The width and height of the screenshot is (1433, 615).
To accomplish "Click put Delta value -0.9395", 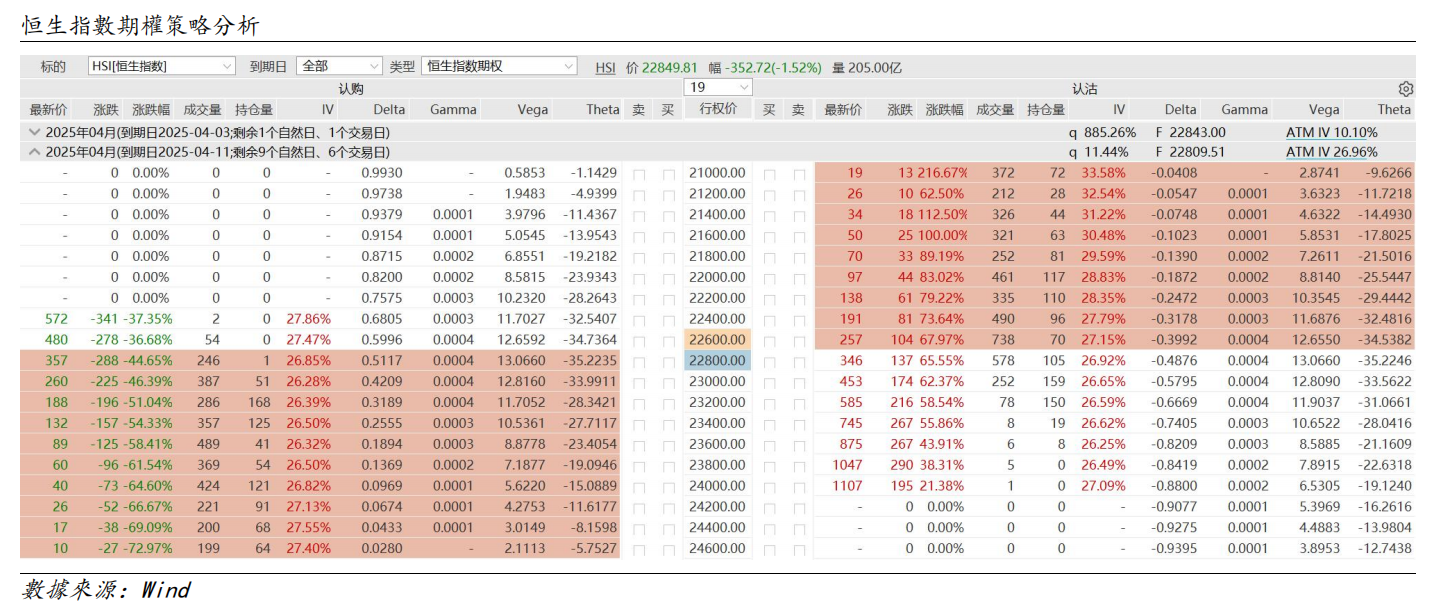I will point(1174,548).
